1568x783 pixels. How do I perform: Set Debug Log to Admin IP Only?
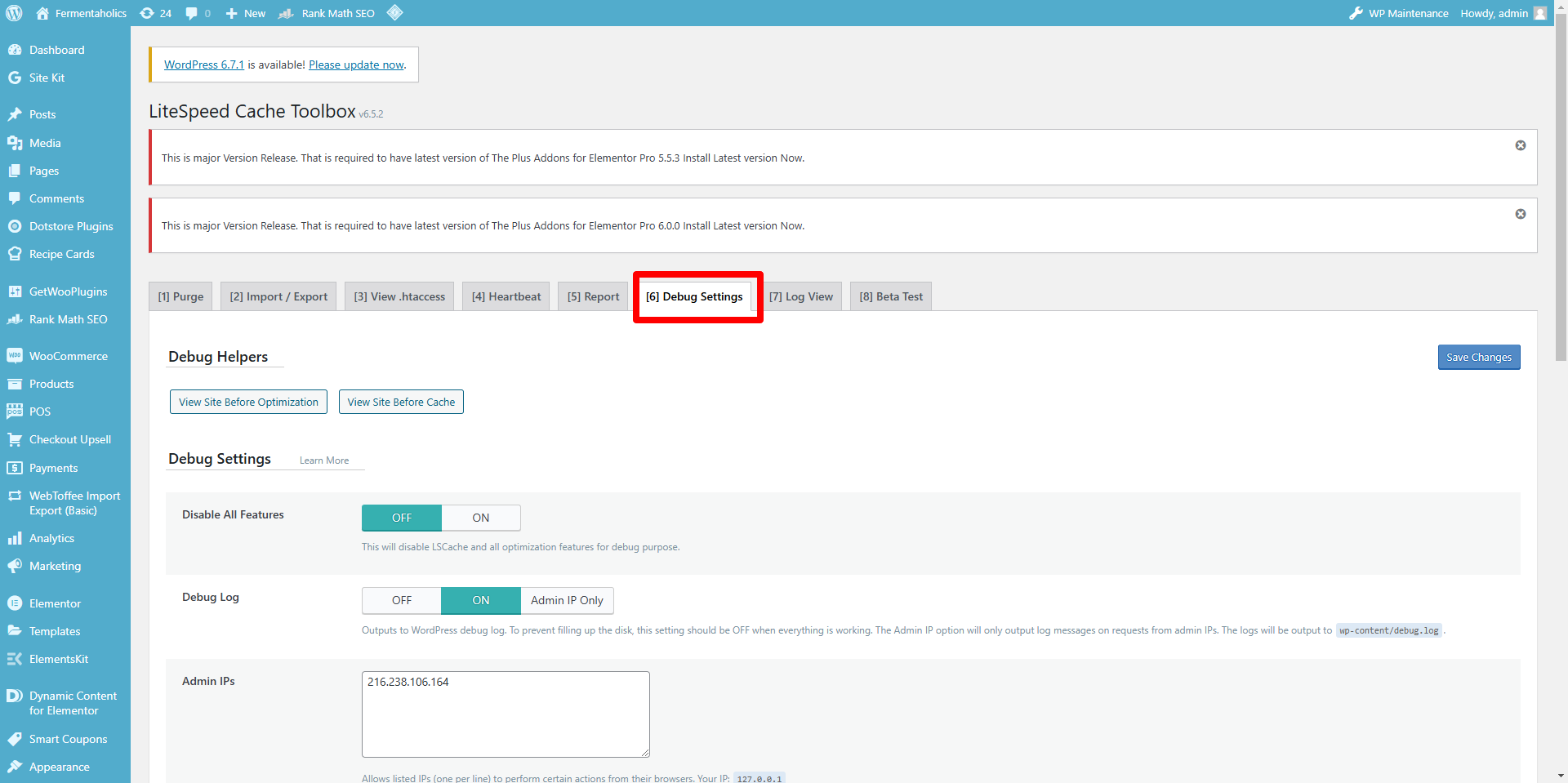[x=567, y=600]
